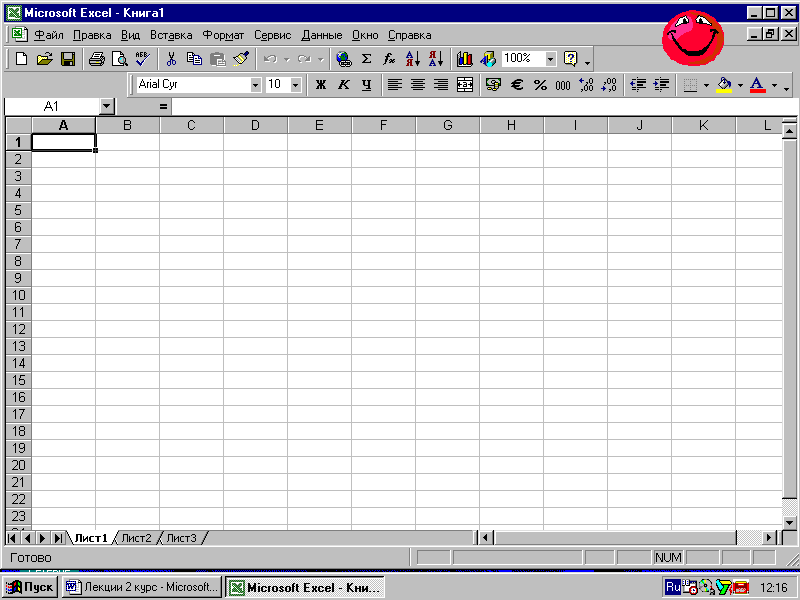Switch to Лекции 2 курс taskbar button
The height and width of the screenshot is (600, 800).
pyautogui.click(x=142, y=587)
